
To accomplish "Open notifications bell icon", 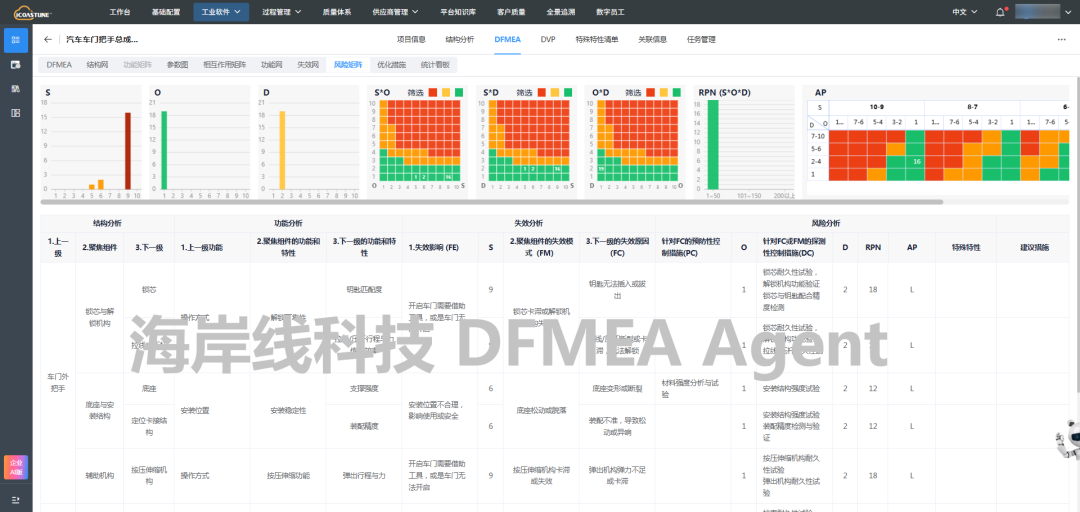I will pyautogui.click(x=1000, y=12).
